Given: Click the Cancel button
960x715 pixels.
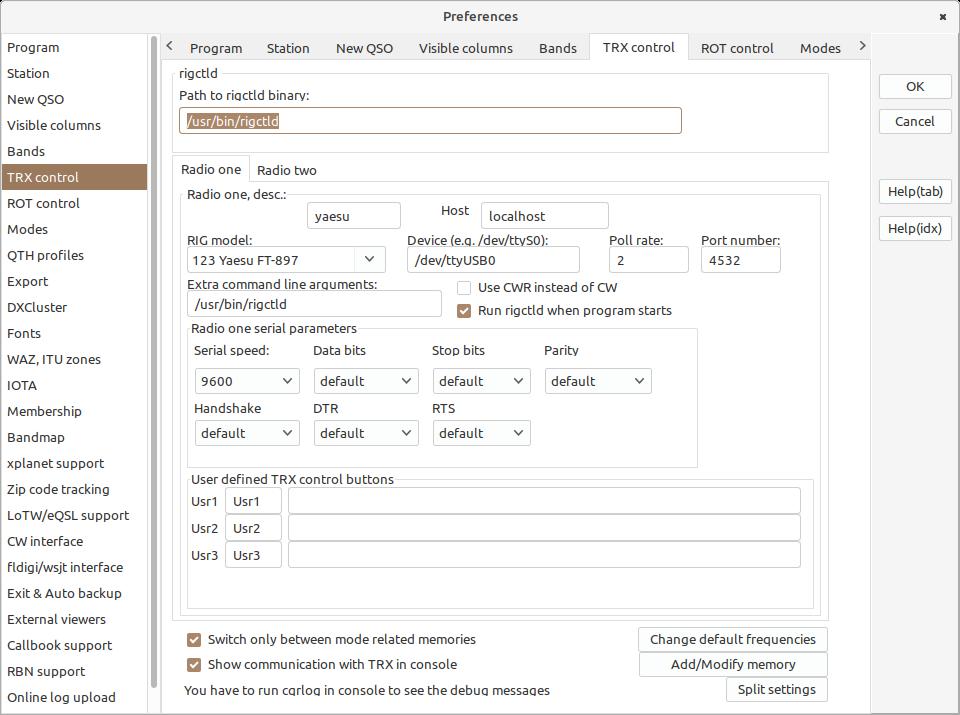Looking at the screenshot, I should pos(915,122).
